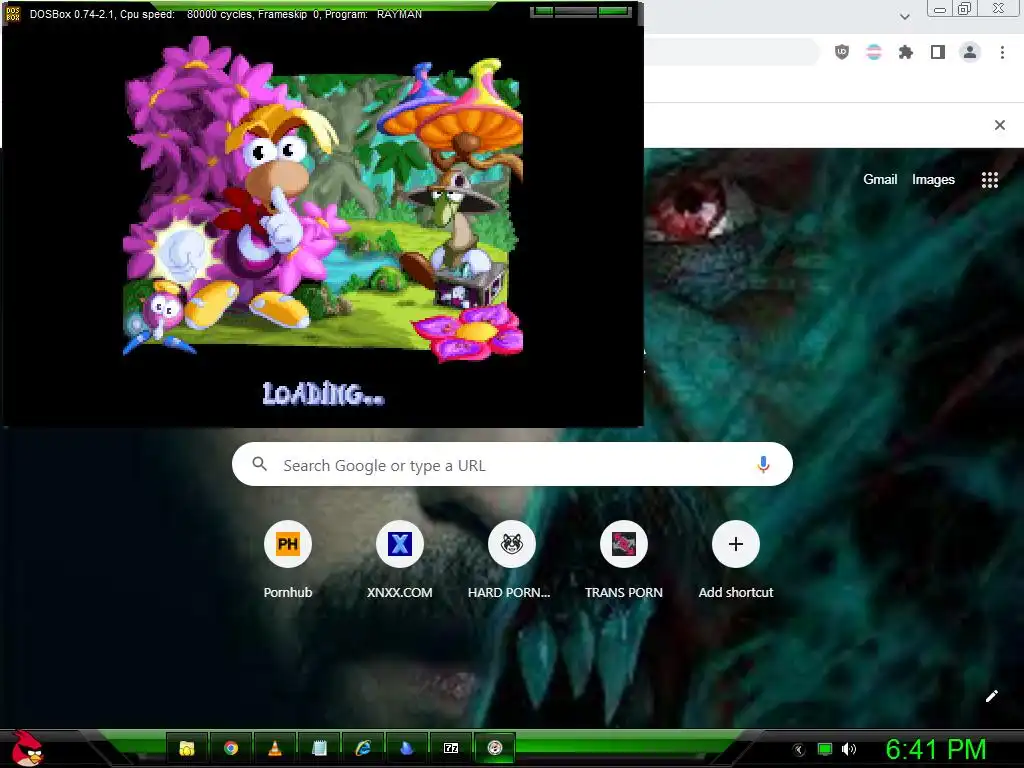Open the Google apps grid
The height and width of the screenshot is (768, 1024).
(990, 180)
